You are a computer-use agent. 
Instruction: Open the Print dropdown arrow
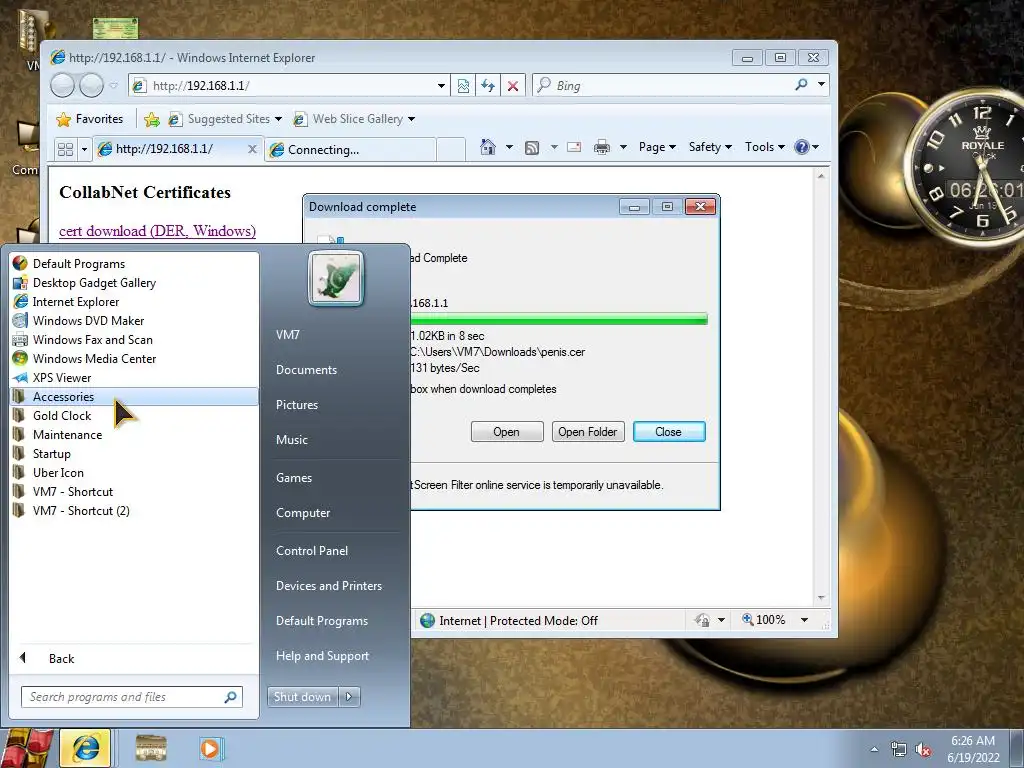point(623,147)
